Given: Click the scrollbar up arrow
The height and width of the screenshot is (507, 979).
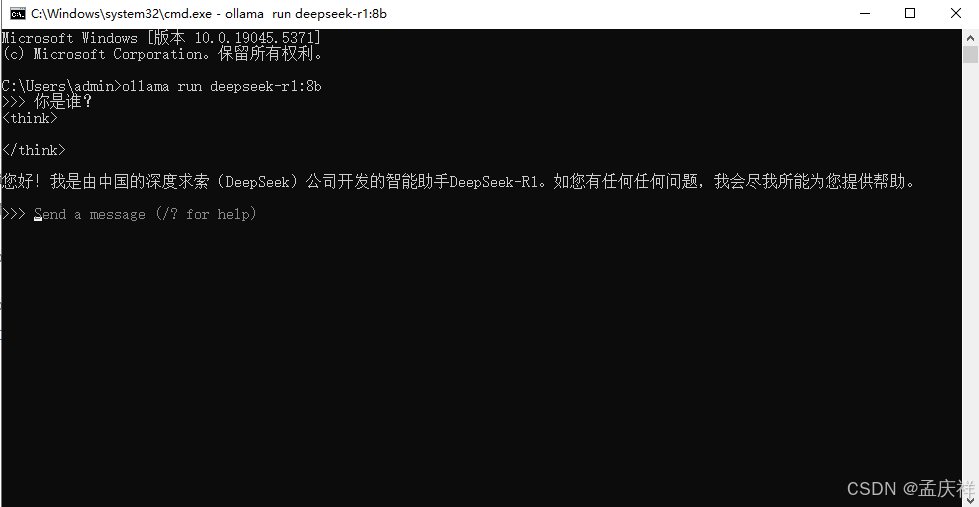Looking at the screenshot, I should pyautogui.click(x=970, y=37).
